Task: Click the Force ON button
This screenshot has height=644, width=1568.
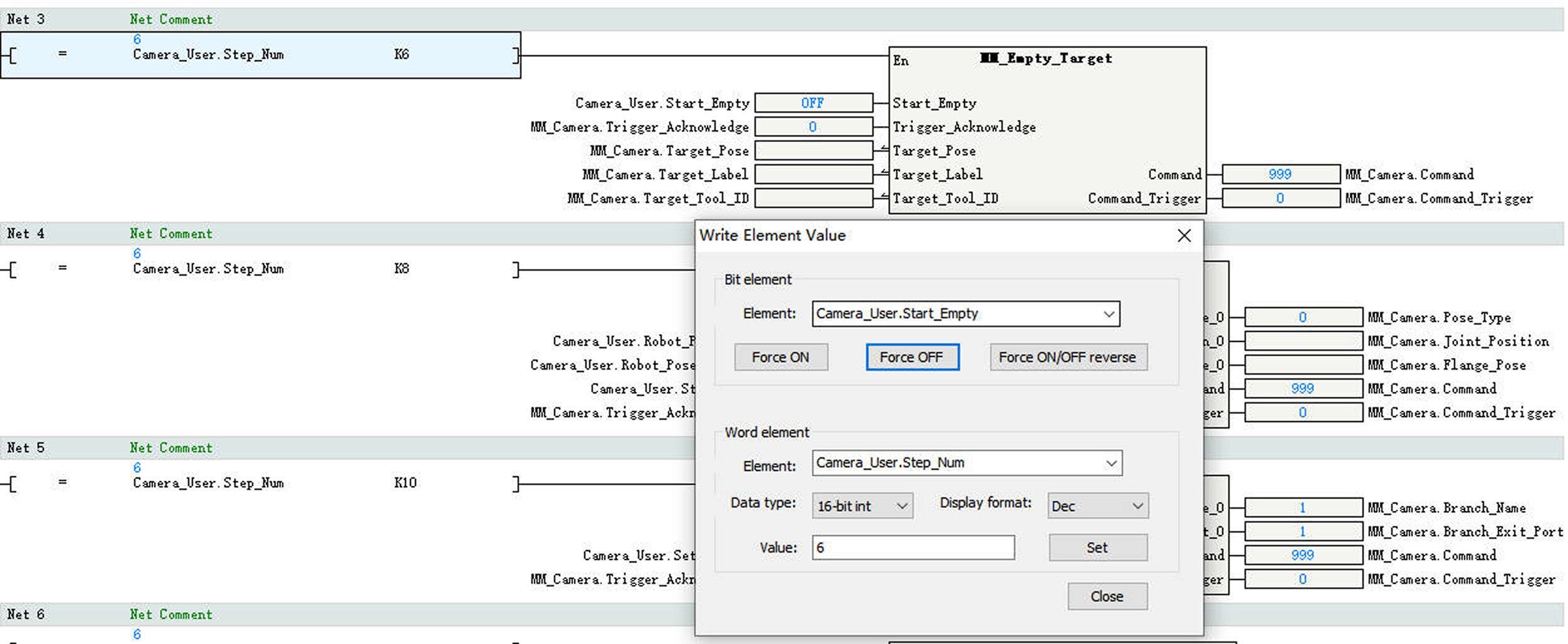Action: coord(780,357)
